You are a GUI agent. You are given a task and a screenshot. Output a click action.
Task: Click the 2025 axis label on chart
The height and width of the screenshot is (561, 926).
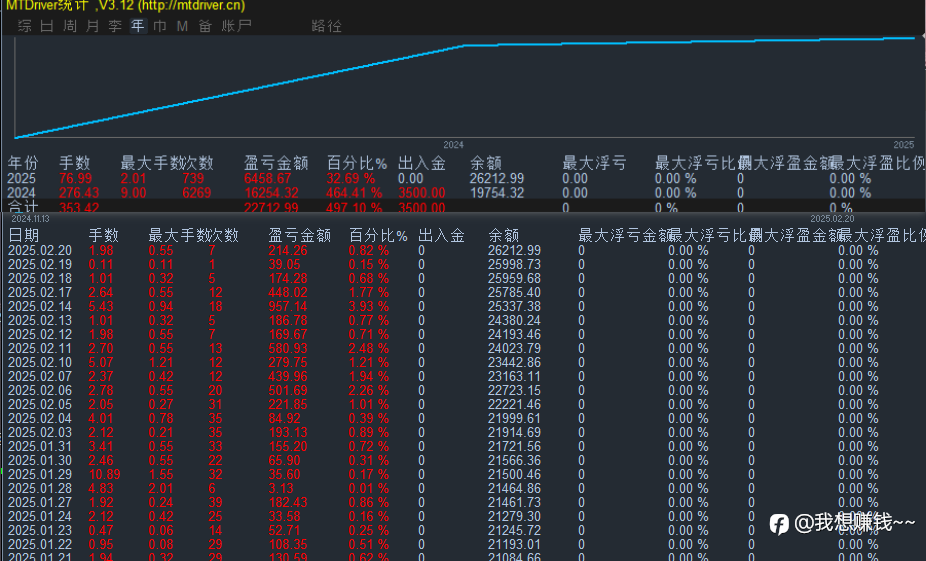pyautogui.click(x=904, y=145)
